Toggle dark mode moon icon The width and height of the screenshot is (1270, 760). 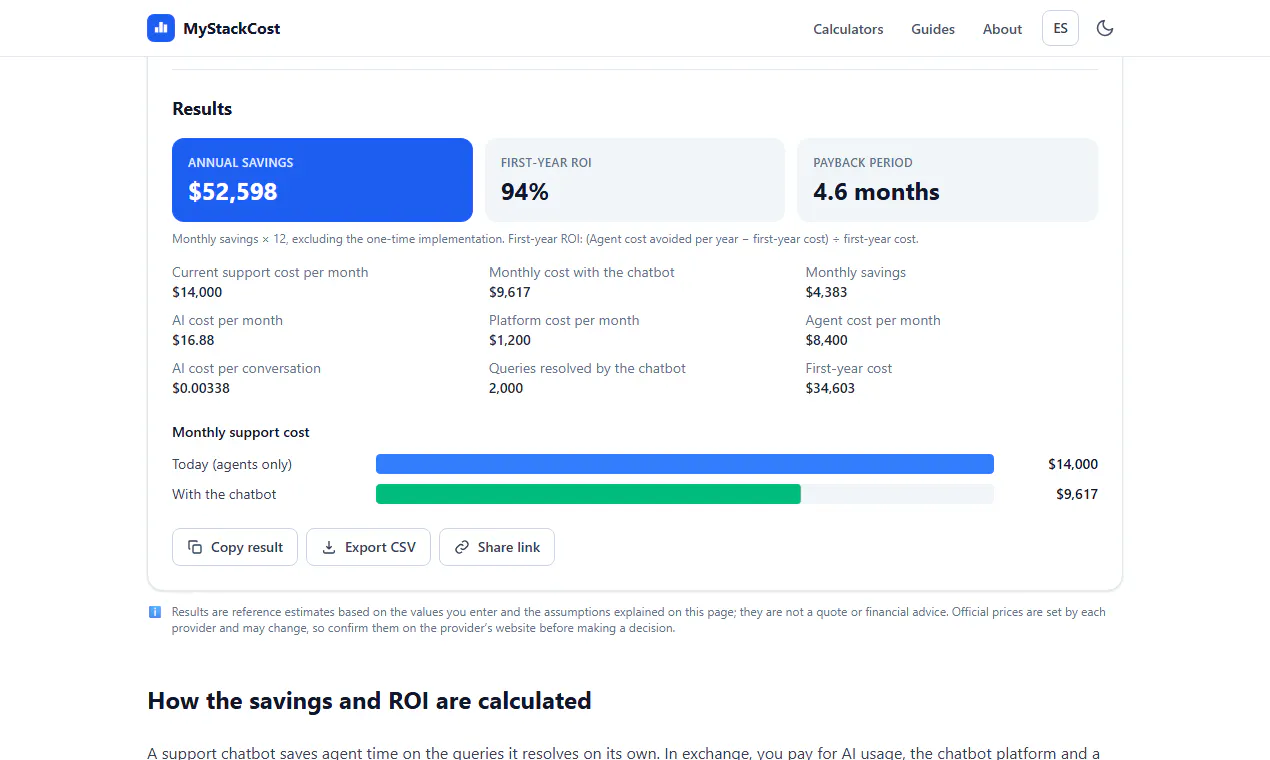(1105, 28)
